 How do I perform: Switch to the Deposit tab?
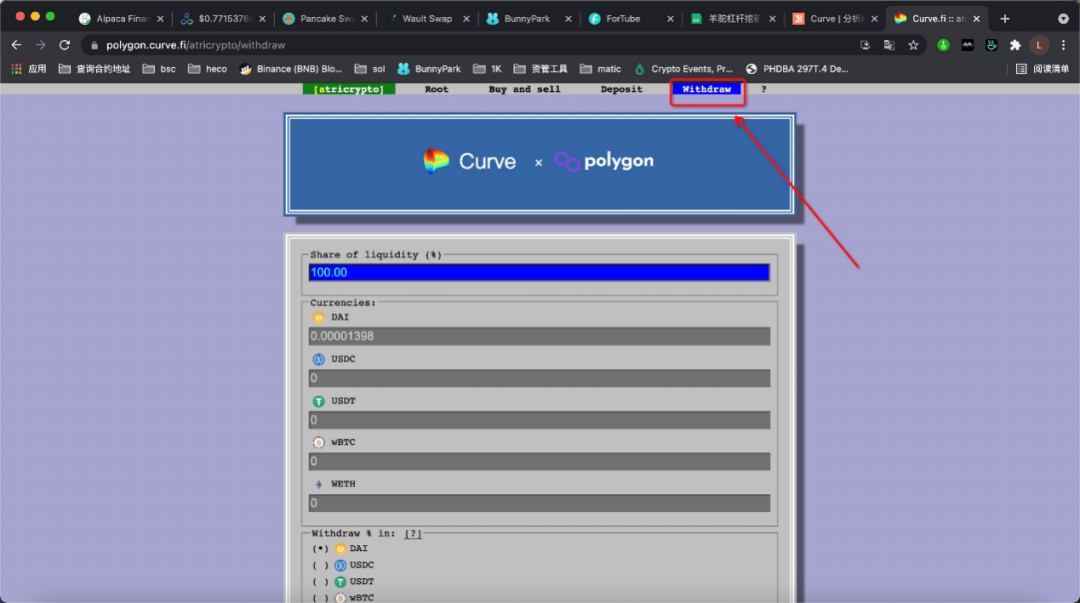[x=621, y=89]
